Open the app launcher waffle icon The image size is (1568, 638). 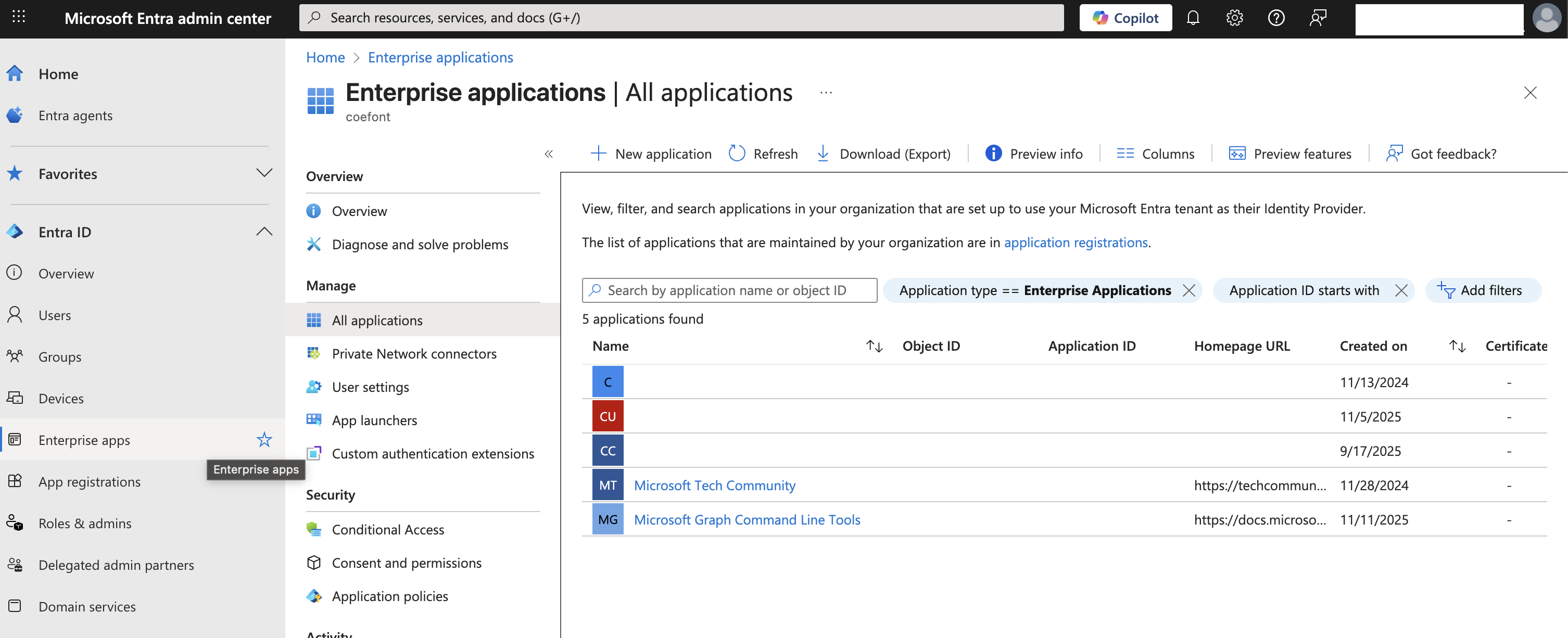pos(19,18)
